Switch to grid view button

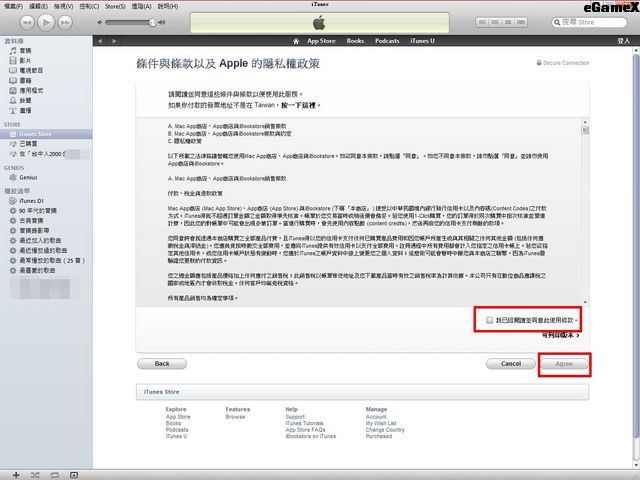click(508, 22)
